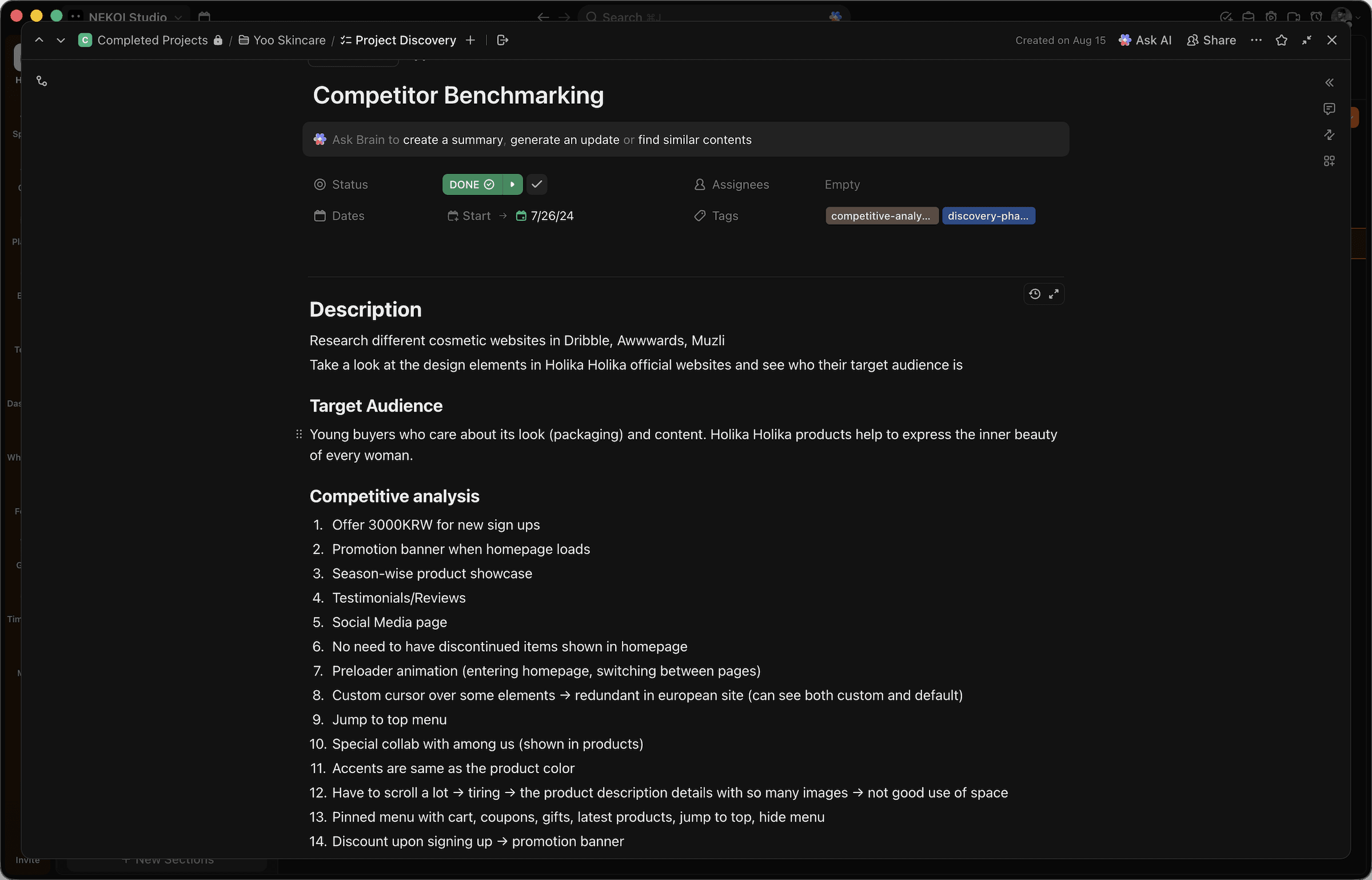Click plus icon to add task to another list
The image size is (1372, 880).
click(x=470, y=40)
